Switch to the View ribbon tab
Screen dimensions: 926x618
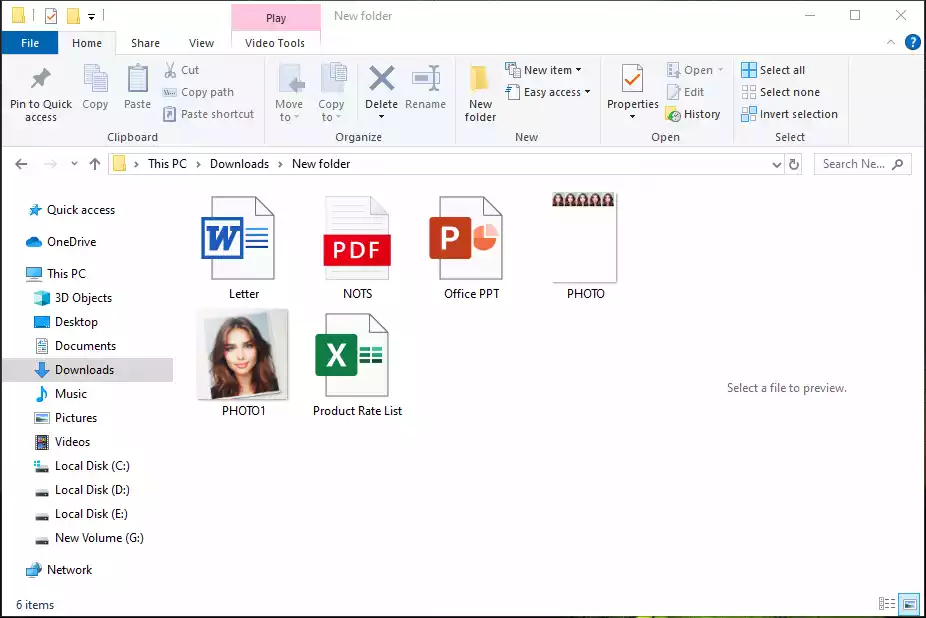202,43
